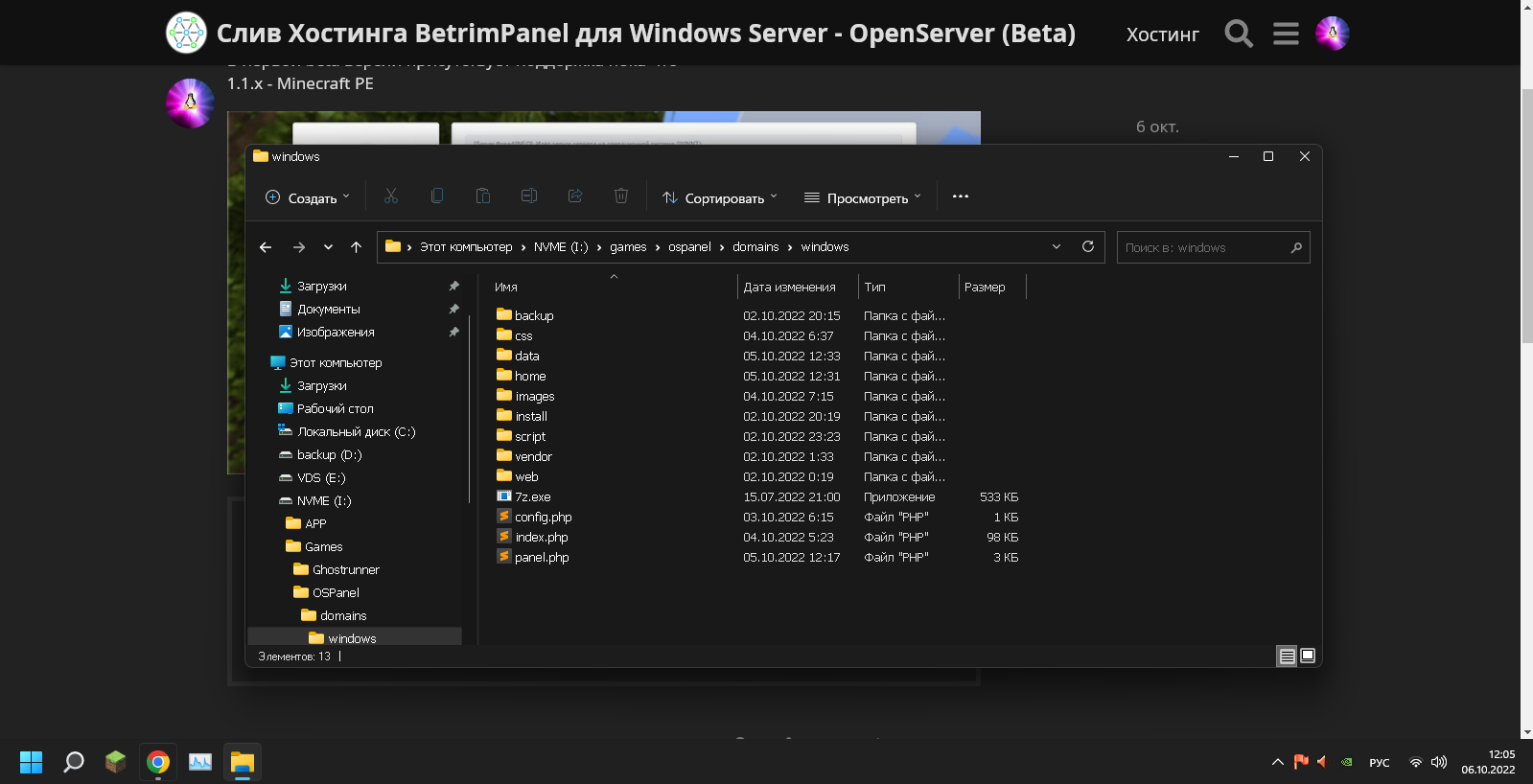Click the Delete trash bin icon
1533x784 pixels.
click(x=621, y=196)
